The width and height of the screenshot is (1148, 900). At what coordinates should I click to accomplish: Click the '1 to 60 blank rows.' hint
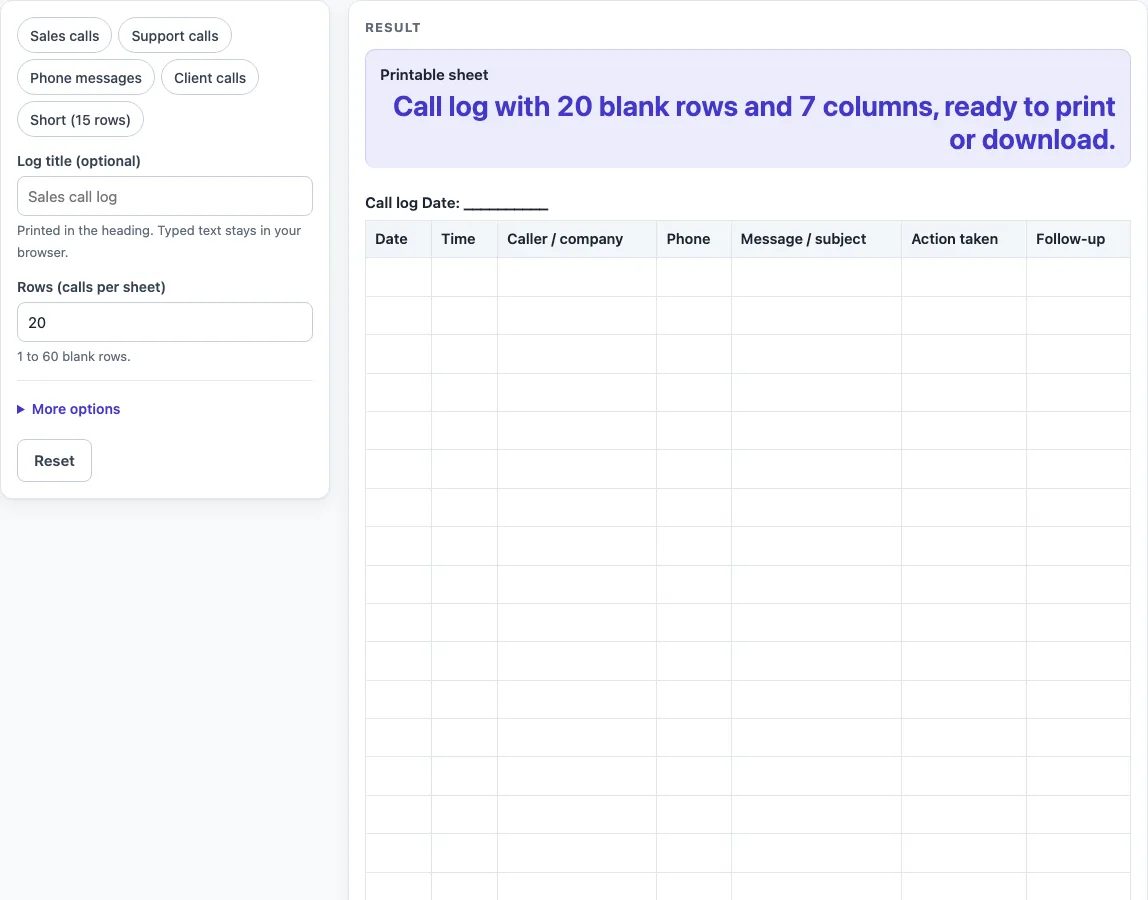click(x=74, y=357)
